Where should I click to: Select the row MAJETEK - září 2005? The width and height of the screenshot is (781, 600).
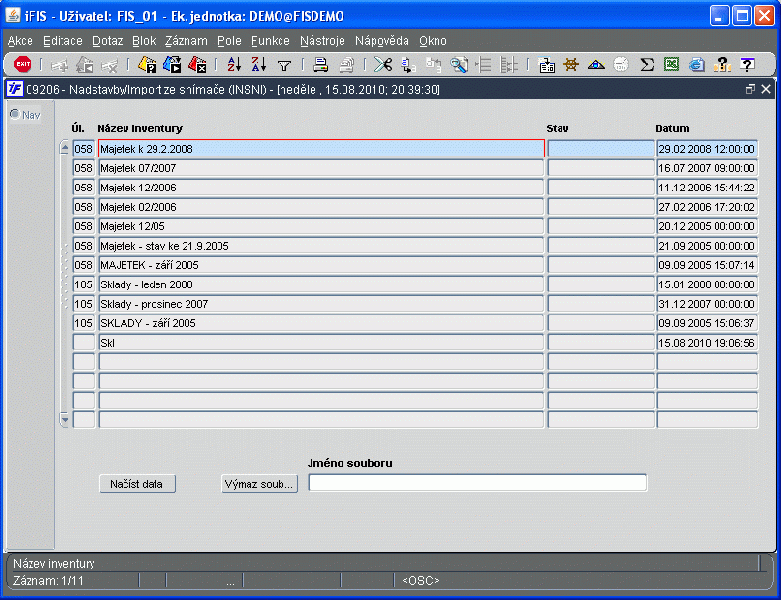(321, 265)
